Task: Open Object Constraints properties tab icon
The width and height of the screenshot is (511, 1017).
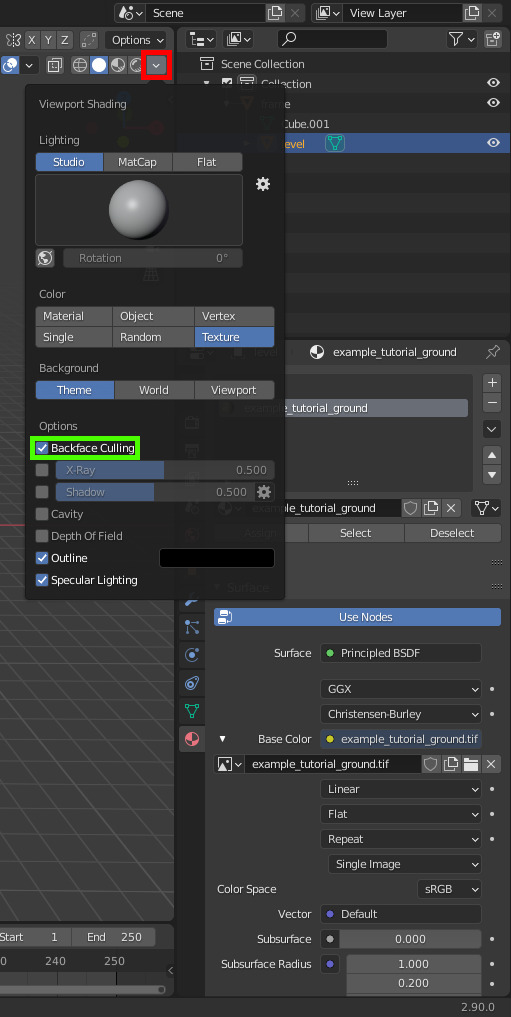Action: click(x=192, y=682)
